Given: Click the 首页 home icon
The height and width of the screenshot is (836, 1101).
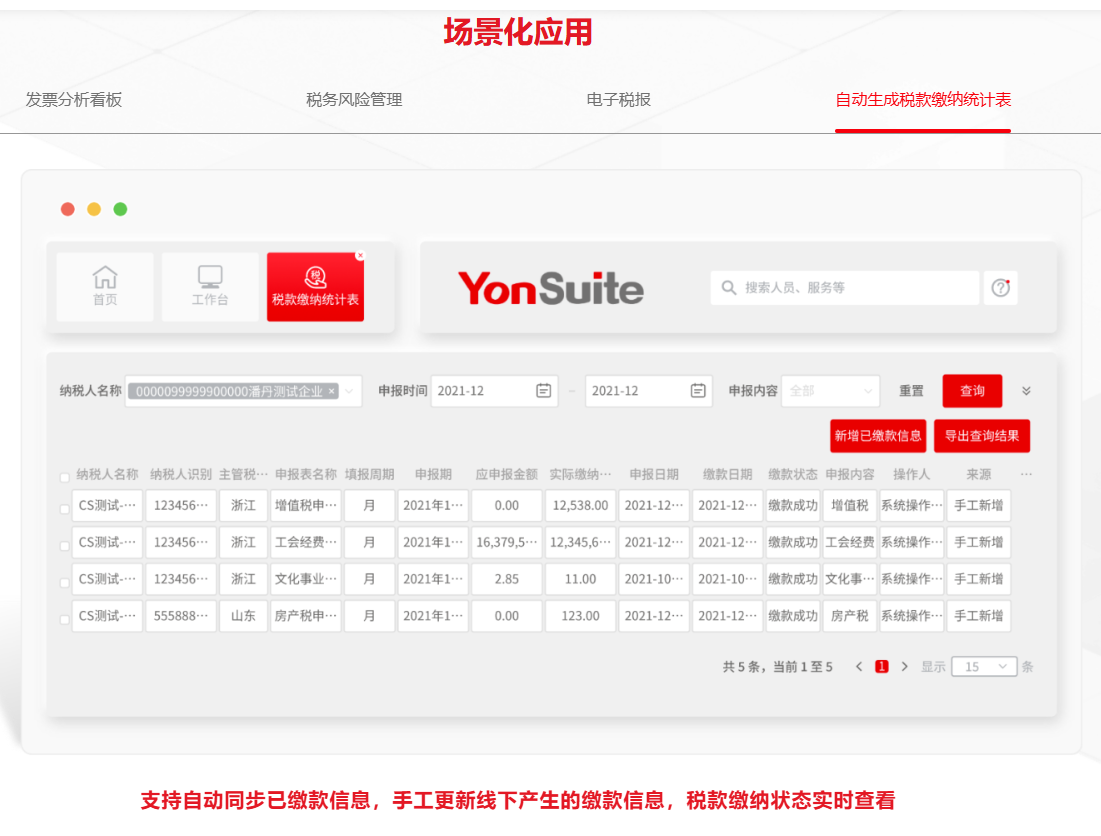Looking at the screenshot, I should coord(105,277).
